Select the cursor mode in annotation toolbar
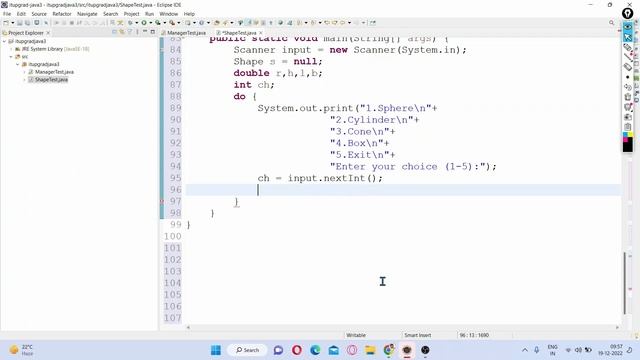This screenshot has height=360, width=640. (628, 38)
